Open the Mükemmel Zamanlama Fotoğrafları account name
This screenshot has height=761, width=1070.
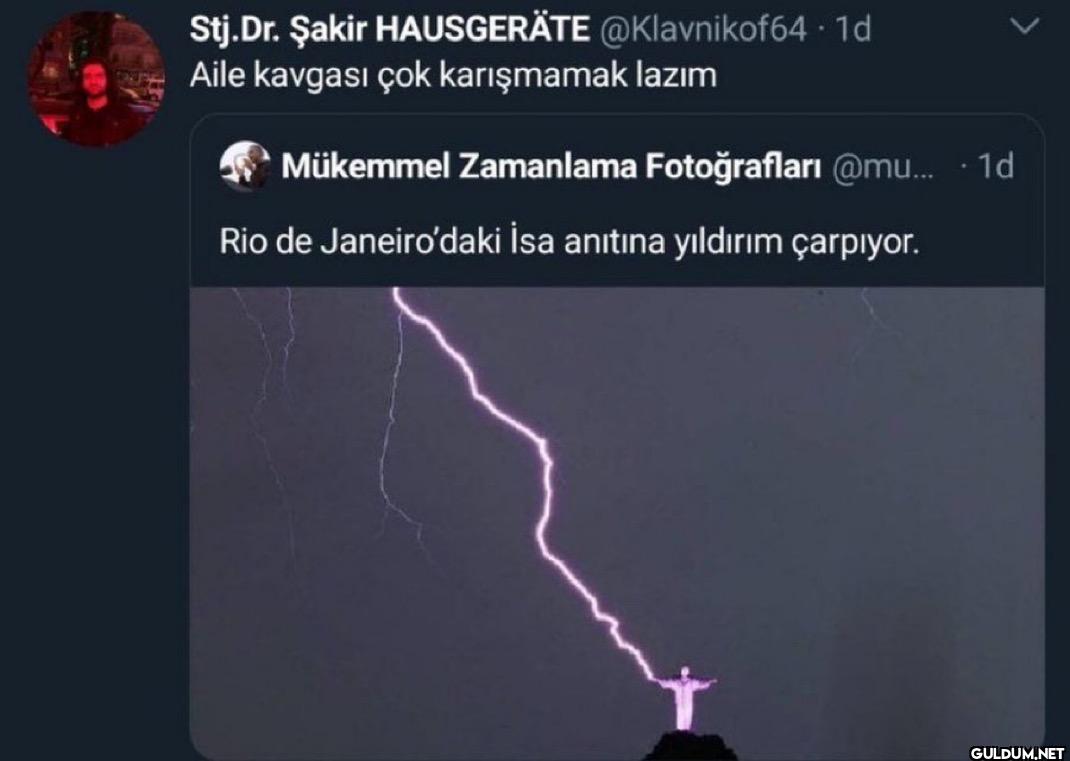(551, 167)
